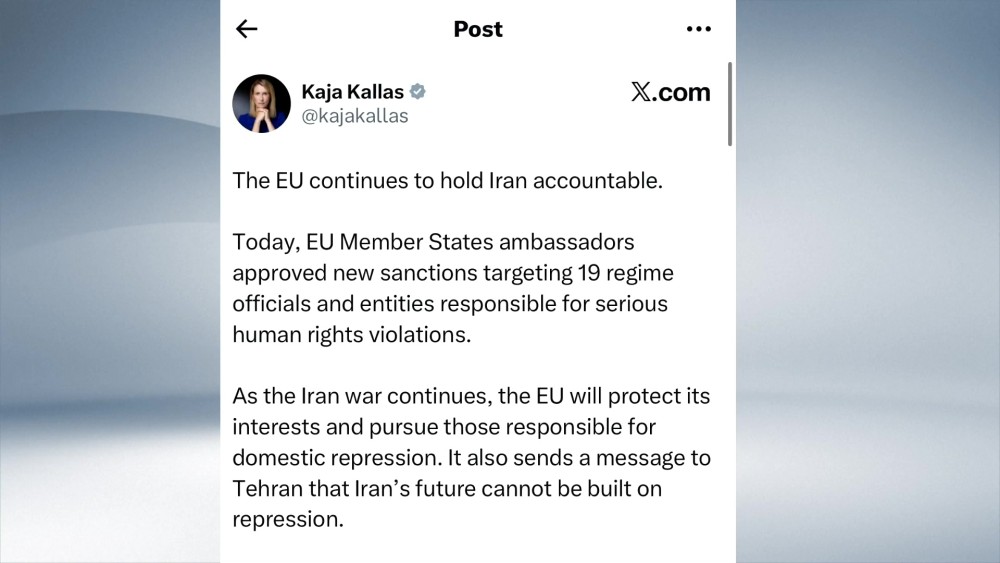Viewport: 1000px width, 563px height.
Task: Click the blurred background left of the post
Action: [110, 281]
